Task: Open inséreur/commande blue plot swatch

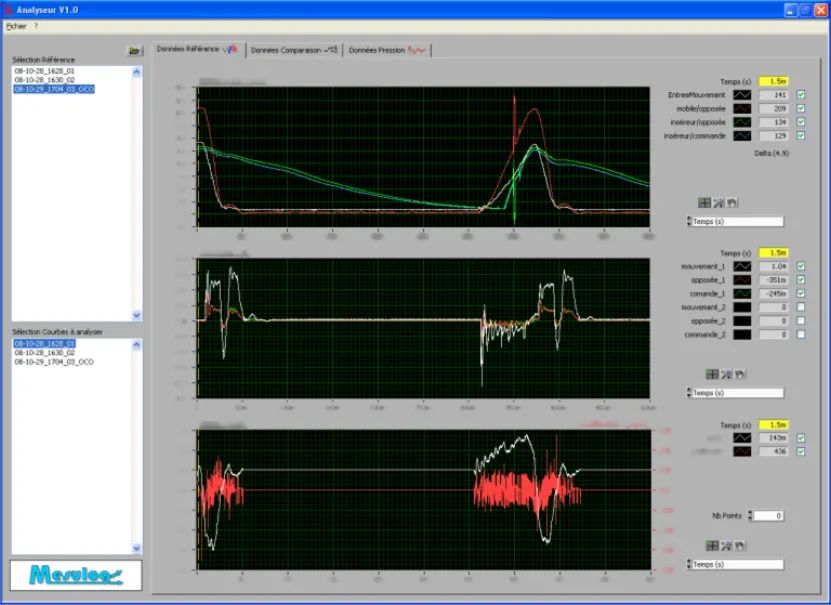Action: [742, 136]
